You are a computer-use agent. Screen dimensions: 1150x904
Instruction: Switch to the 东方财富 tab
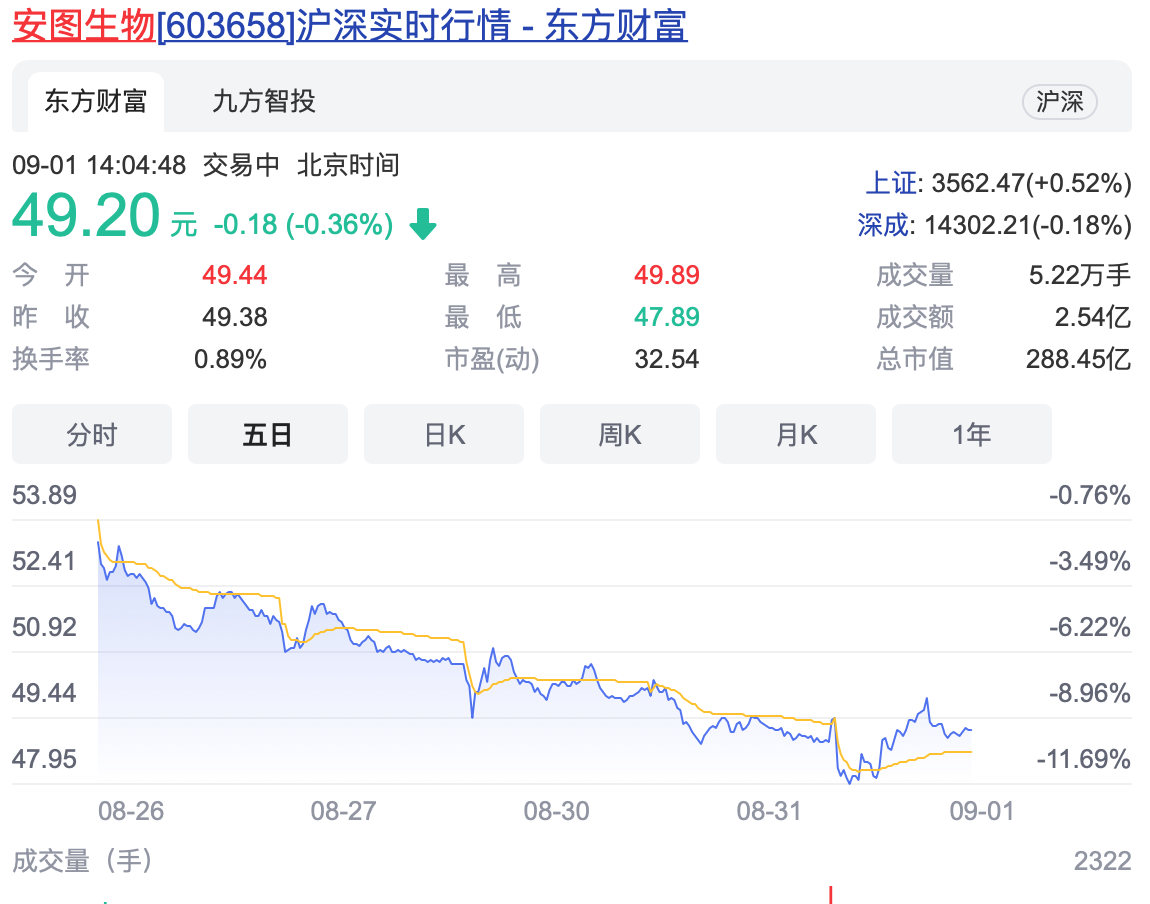[x=96, y=102]
